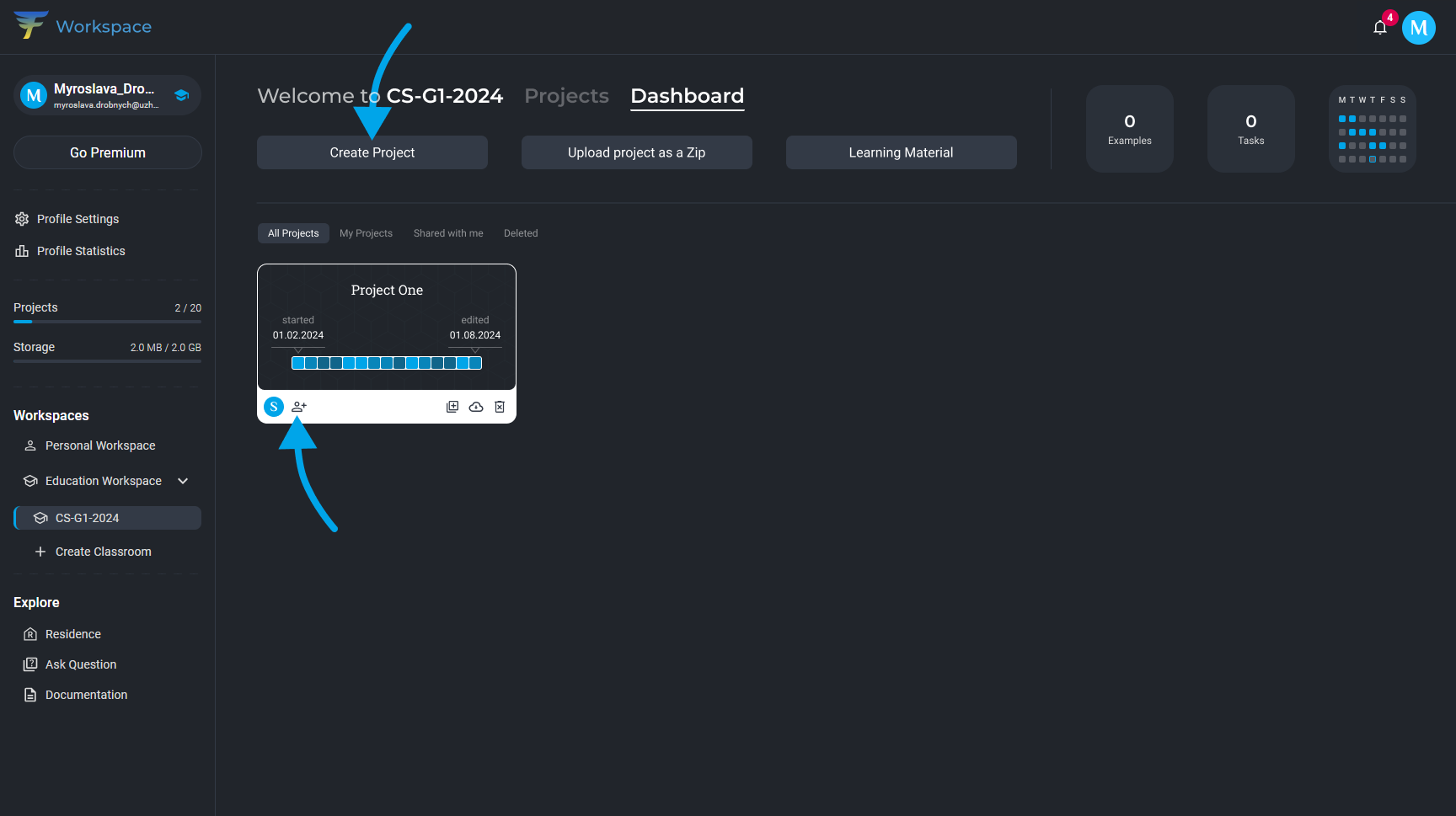This screenshot has height=816, width=1456.
Task: Click the Storage usage progress bar
Action: point(107,361)
